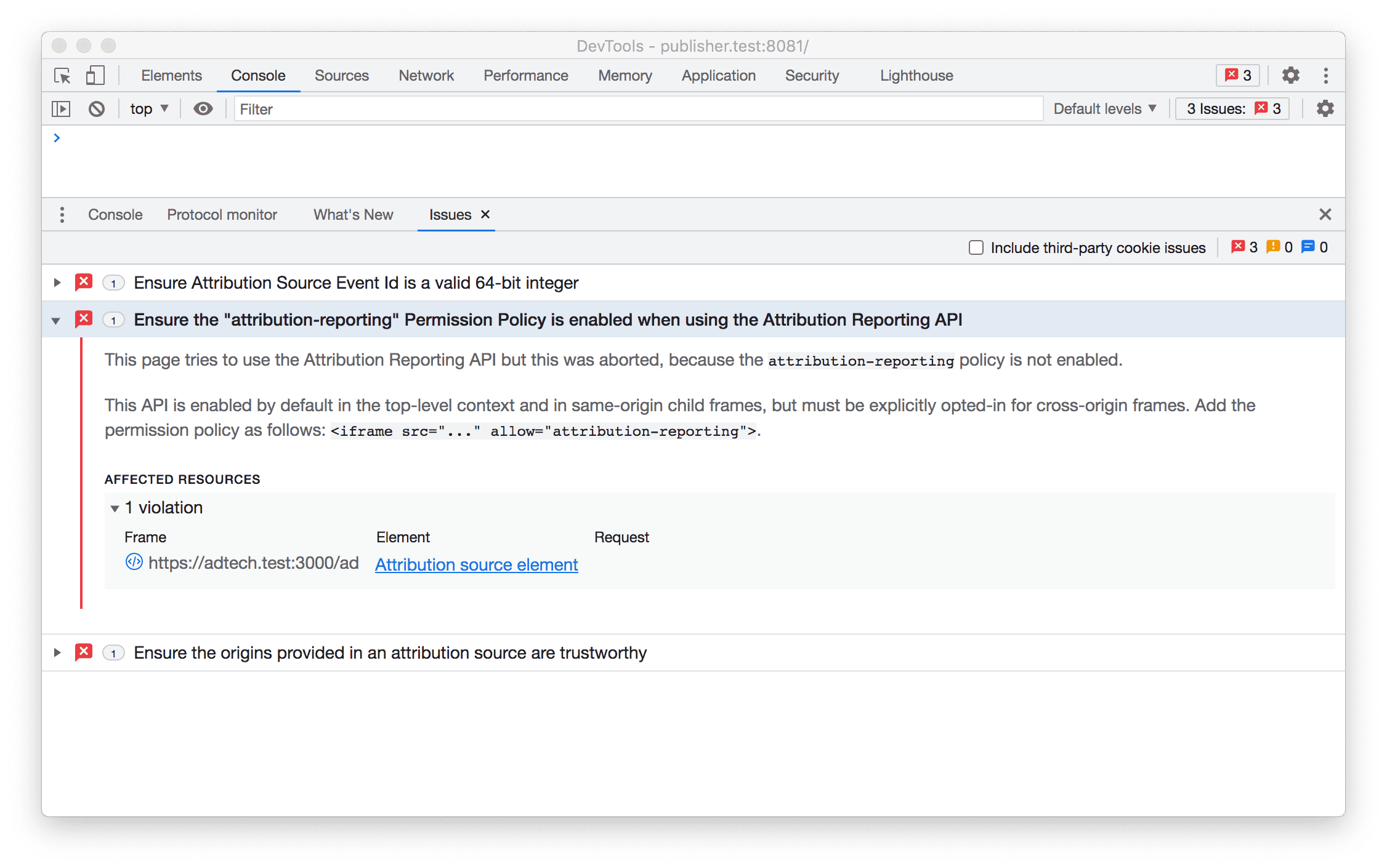Click the Console tab in drawer

pos(113,214)
